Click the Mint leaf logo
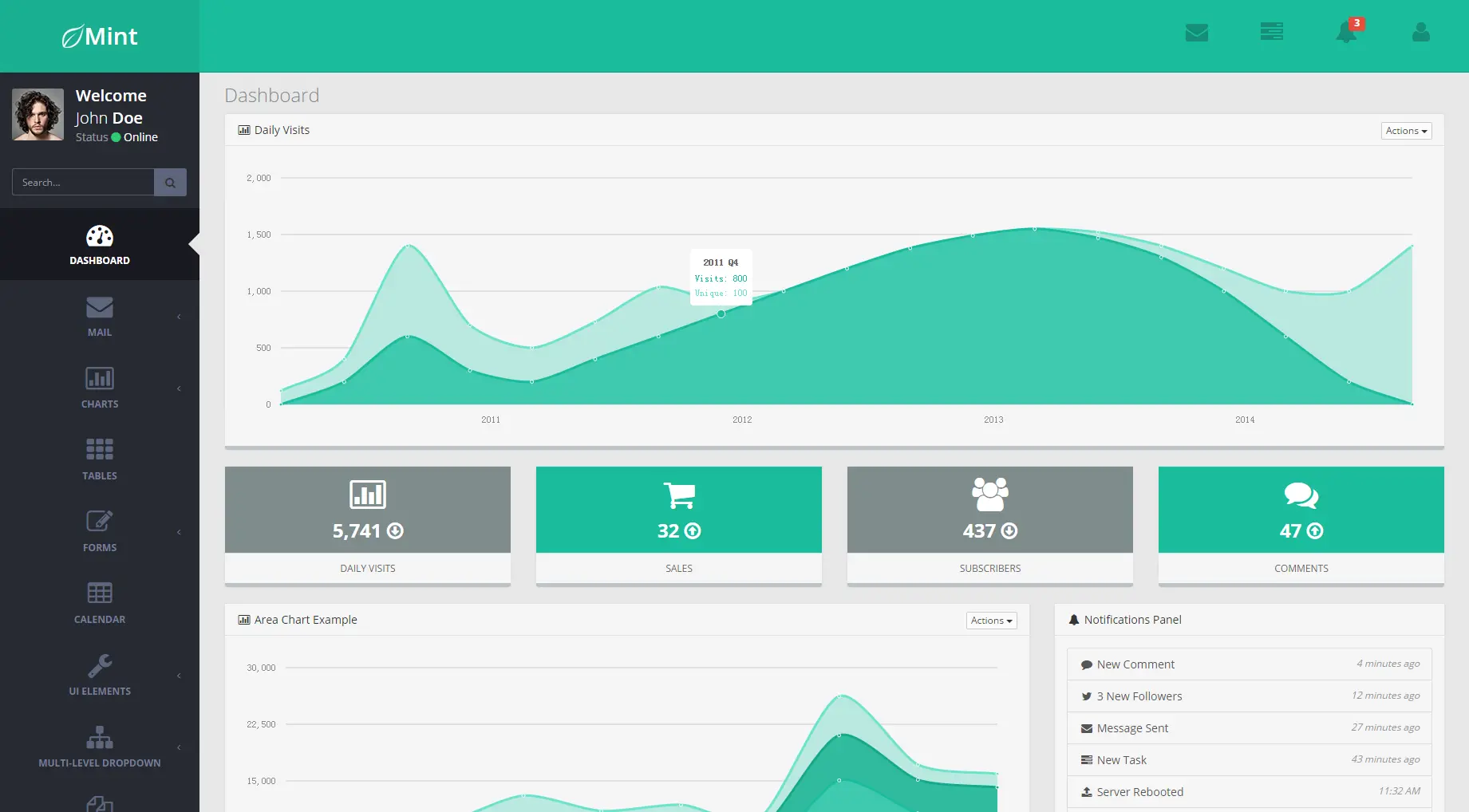Image resolution: width=1469 pixels, height=812 pixels. click(x=72, y=37)
